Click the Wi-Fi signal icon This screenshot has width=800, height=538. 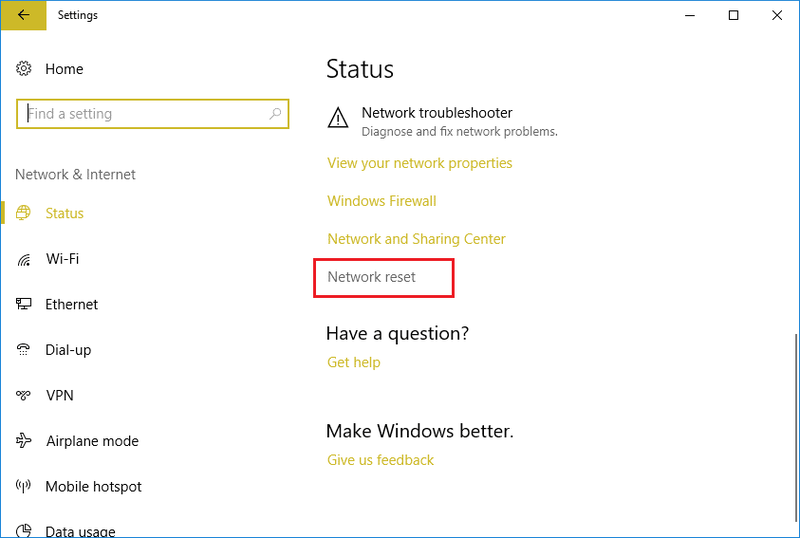click(x=24, y=260)
